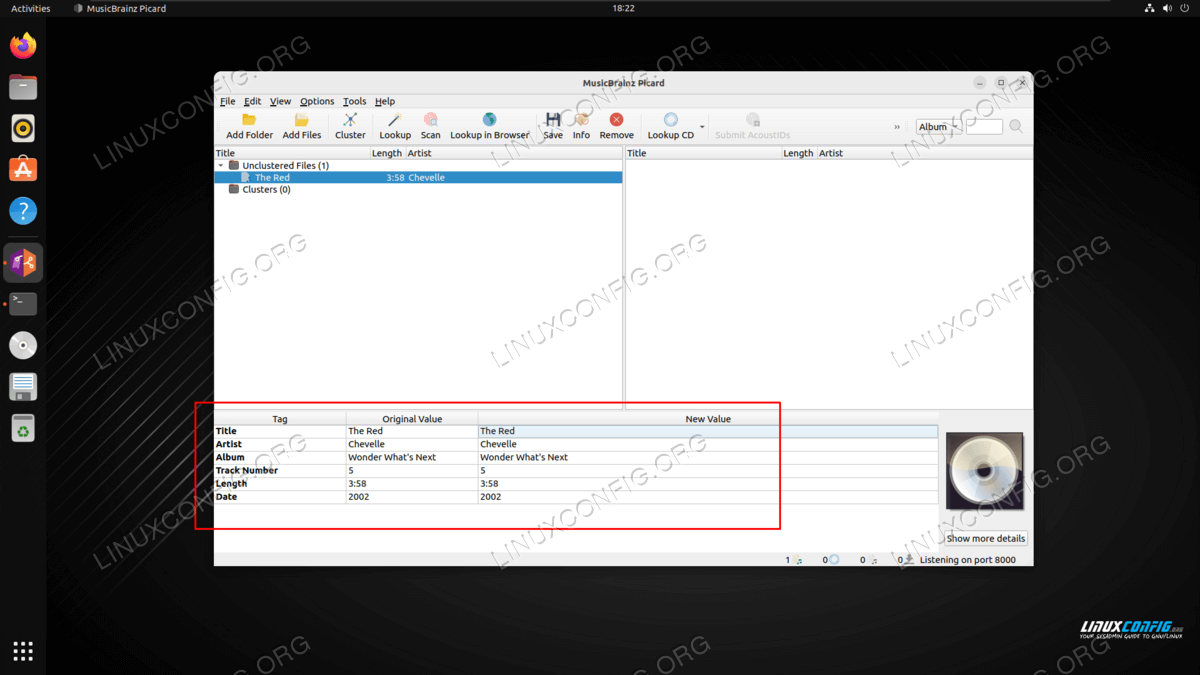Open the Album search type combo box
The image size is (1200, 675).
[x=938, y=127]
